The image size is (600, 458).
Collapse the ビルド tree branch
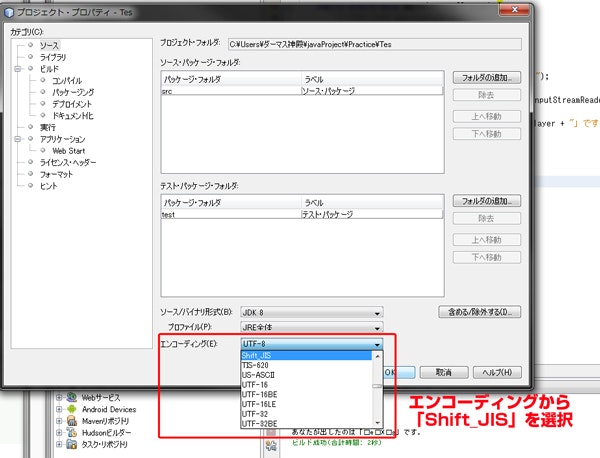pos(17,69)
